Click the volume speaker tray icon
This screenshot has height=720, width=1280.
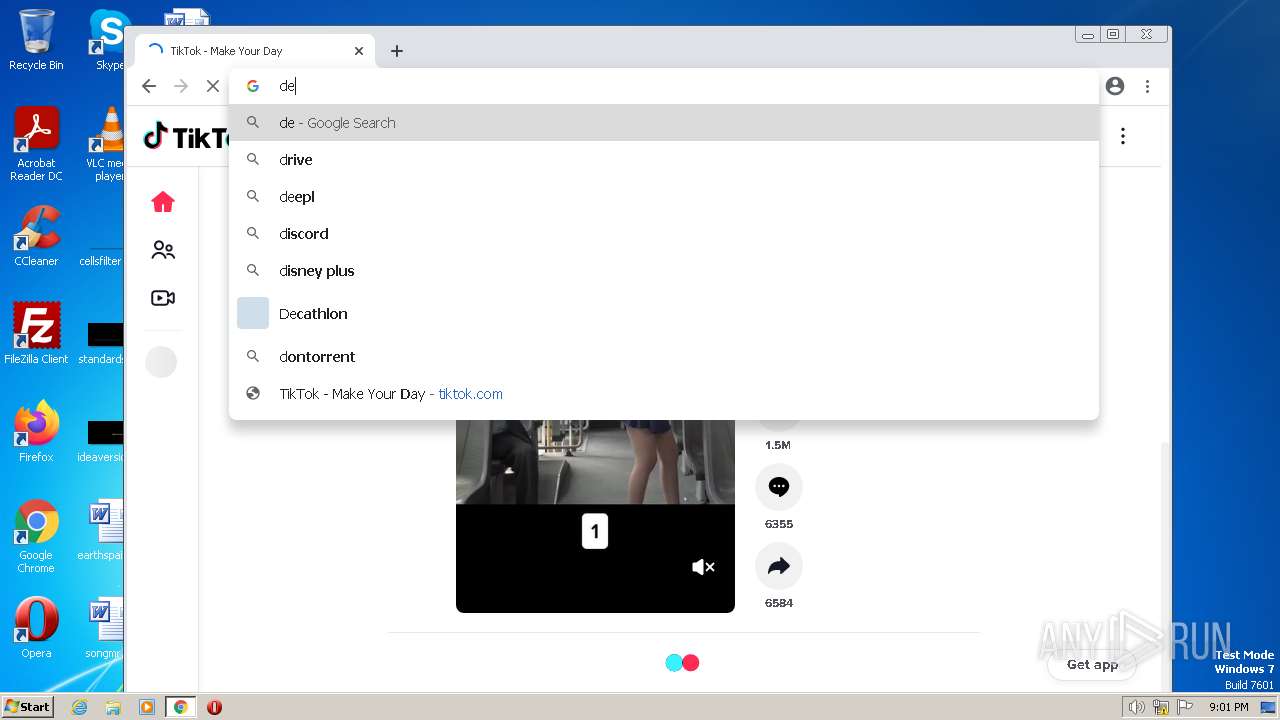1136,707
